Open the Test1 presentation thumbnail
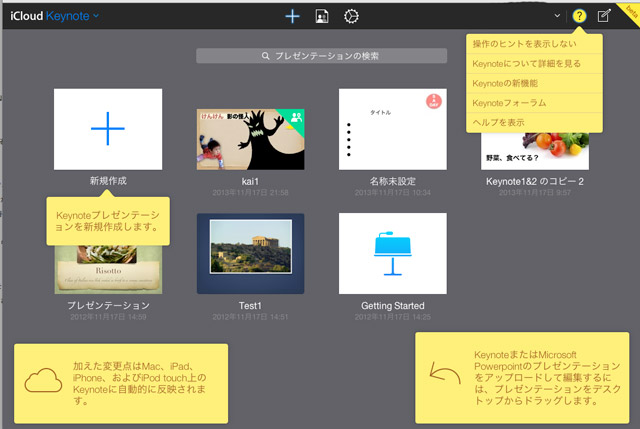The width and height of the screenshot is (640, 429). 250,253
